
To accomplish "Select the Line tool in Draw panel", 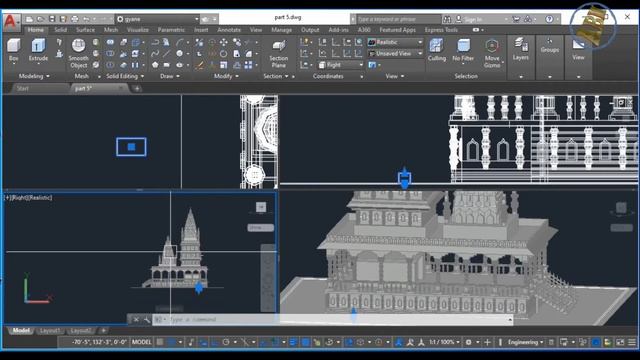I will (x=167, y=53).
